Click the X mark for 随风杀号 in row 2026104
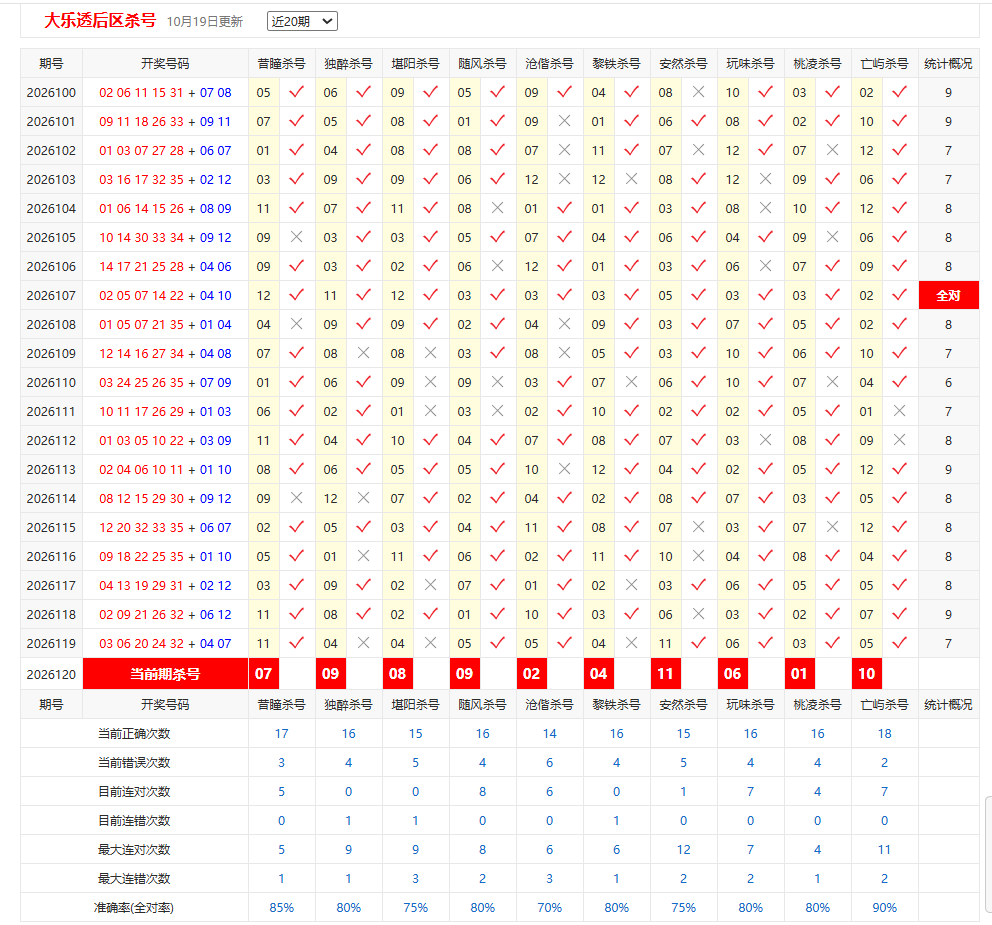Image resolution: width=992 pixels, height=925 pixels. (x=497, y=208)
